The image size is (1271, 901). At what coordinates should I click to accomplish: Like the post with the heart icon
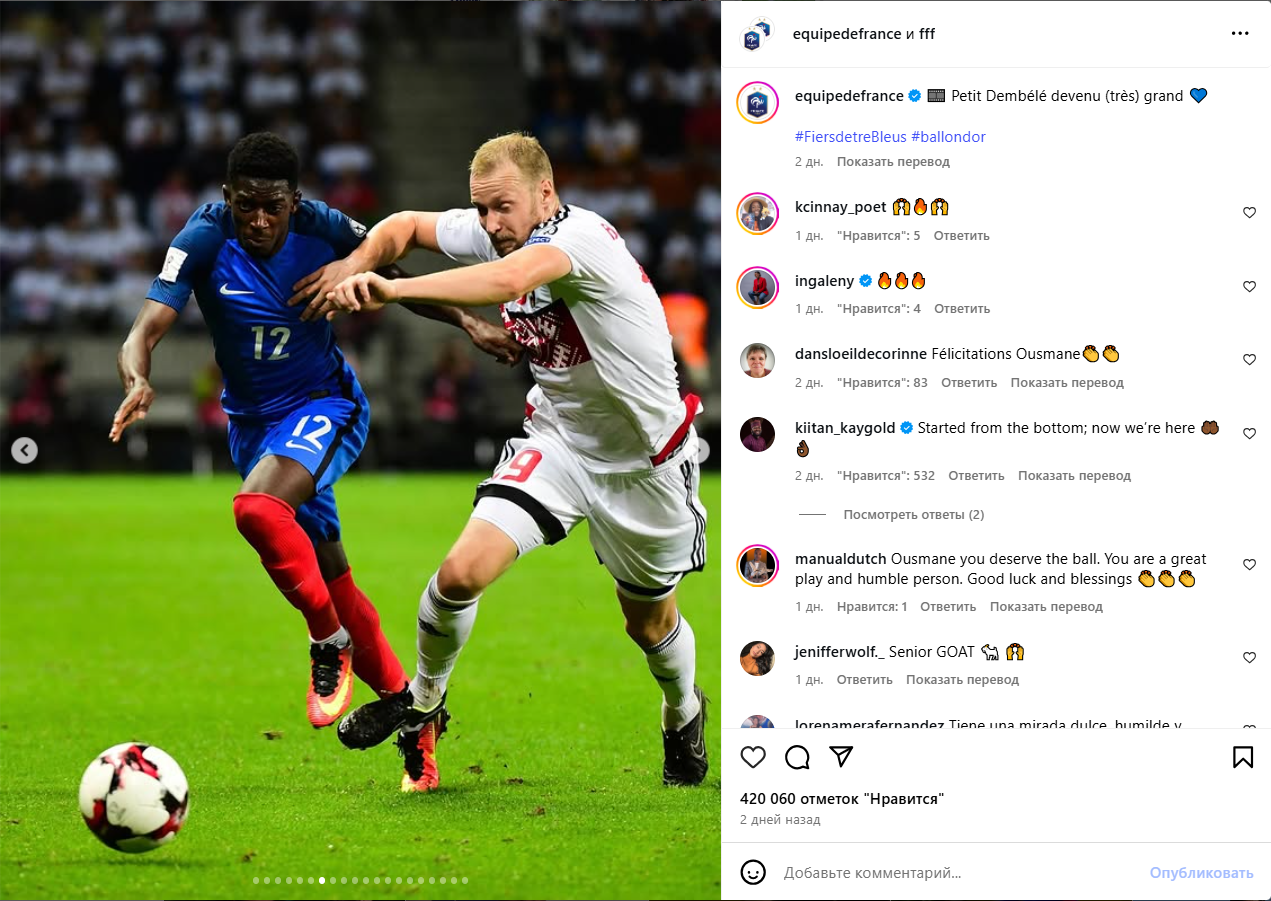coord(753,757)
